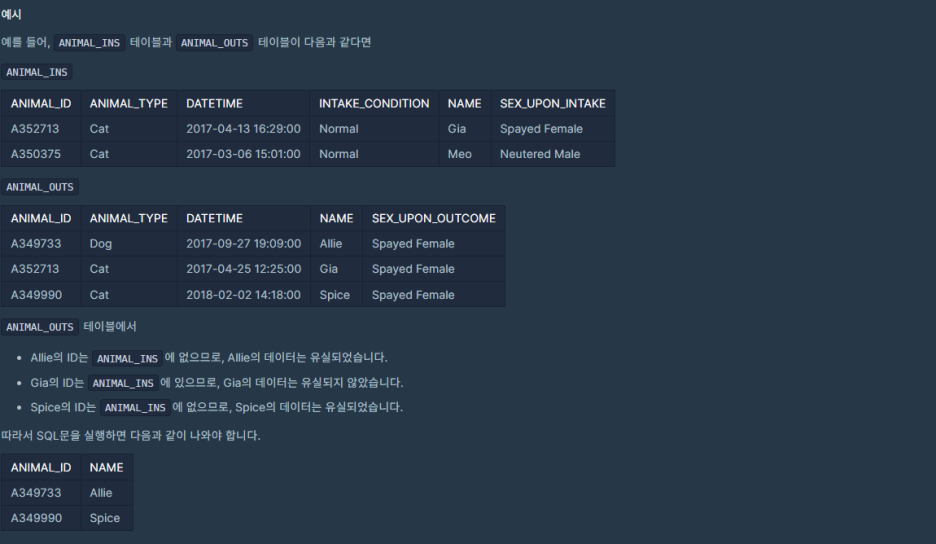Click ANIMAL_OUTS code tag in the intro sentence
This screenshot has width=936, height=544.
tap(214, 43)
